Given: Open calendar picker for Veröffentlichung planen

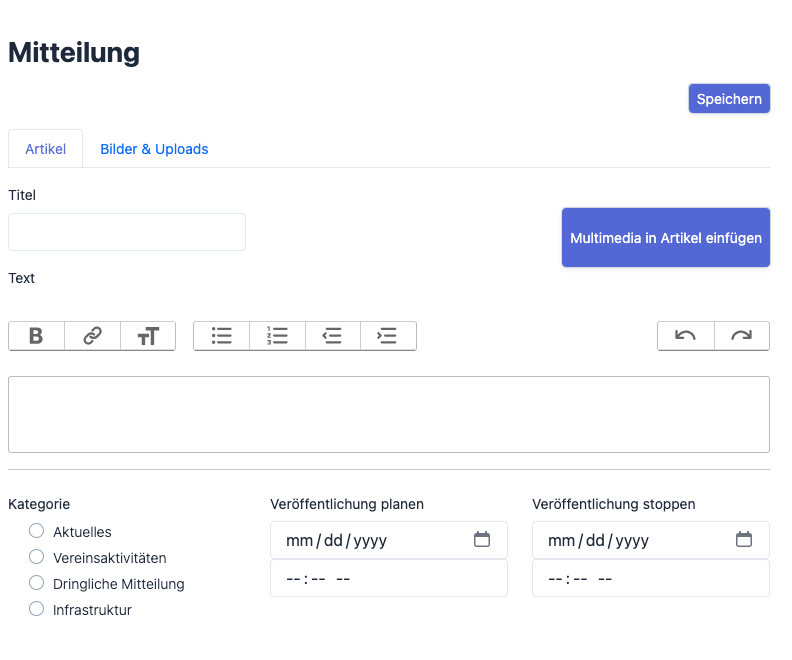Looking at the screenshot, I should point(482,540).
